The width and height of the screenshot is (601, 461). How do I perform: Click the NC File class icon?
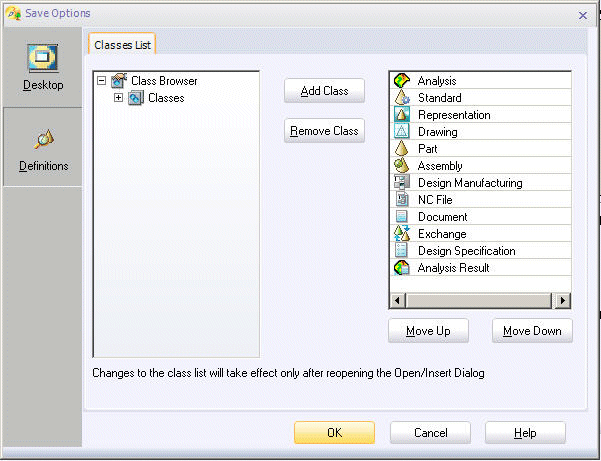(x=402, y=200)
